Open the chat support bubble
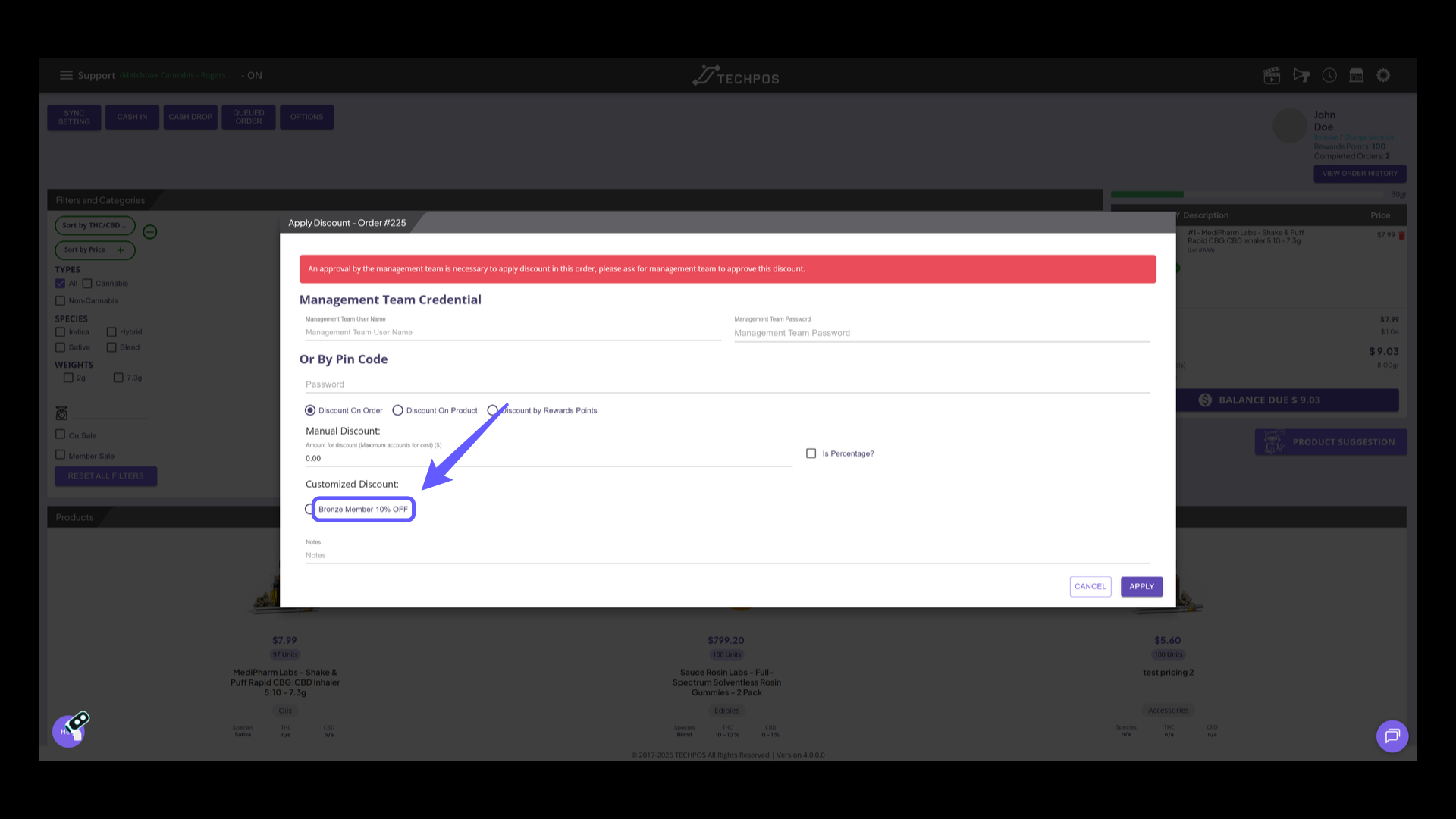 click(1392, 736)
